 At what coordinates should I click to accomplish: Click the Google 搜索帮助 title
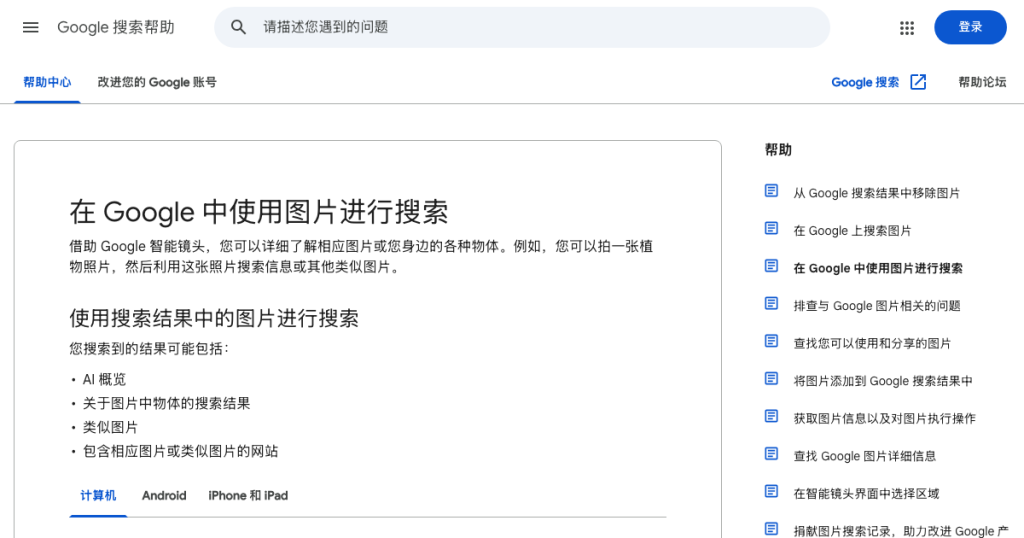tap(116, 27)
